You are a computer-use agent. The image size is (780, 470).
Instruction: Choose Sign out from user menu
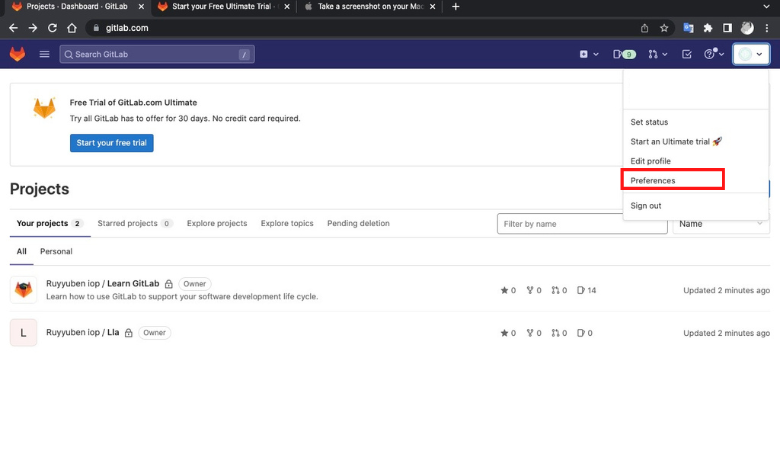[646, 205]
